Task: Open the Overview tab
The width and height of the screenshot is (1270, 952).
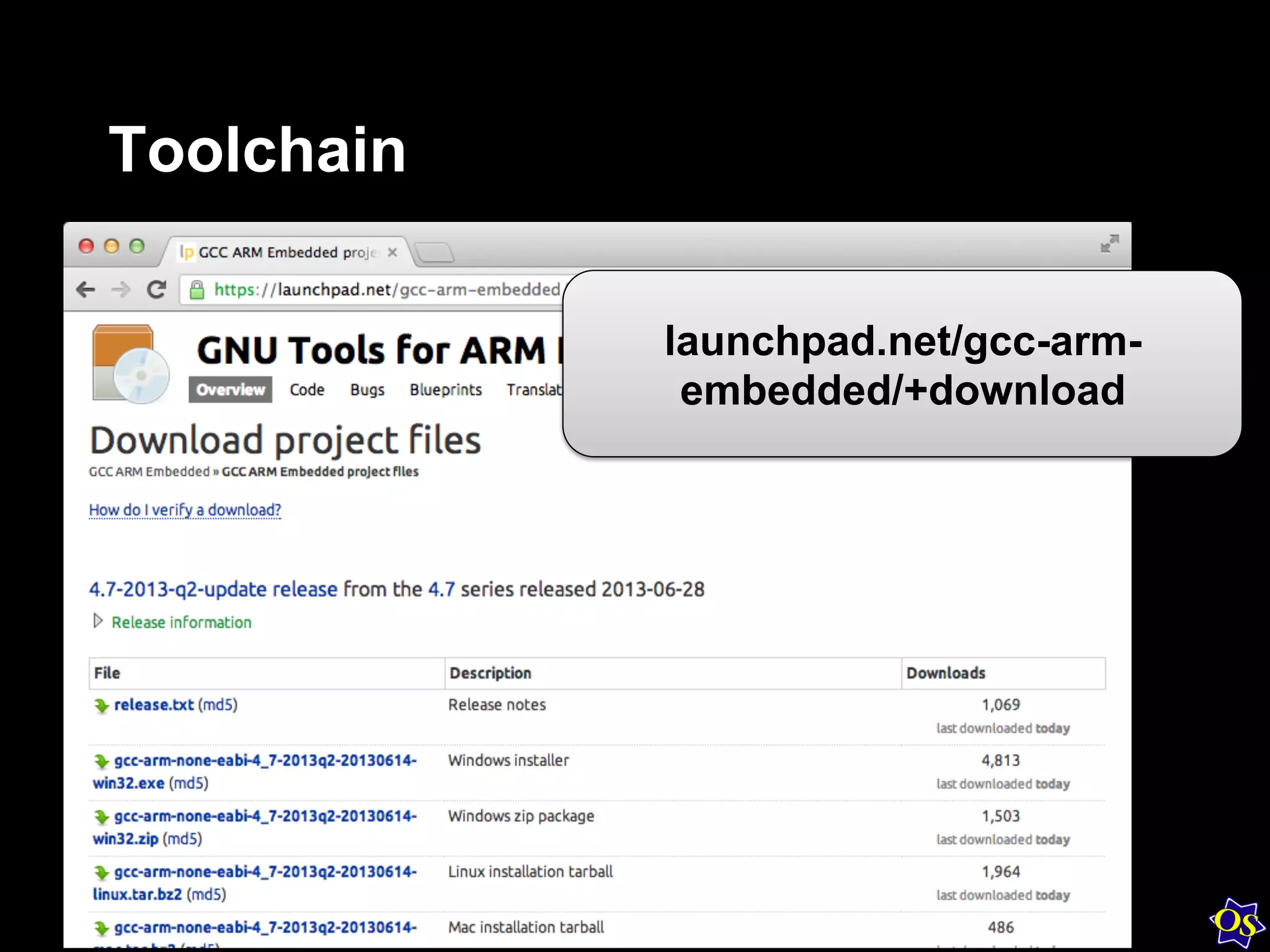Action: point(230,390)
